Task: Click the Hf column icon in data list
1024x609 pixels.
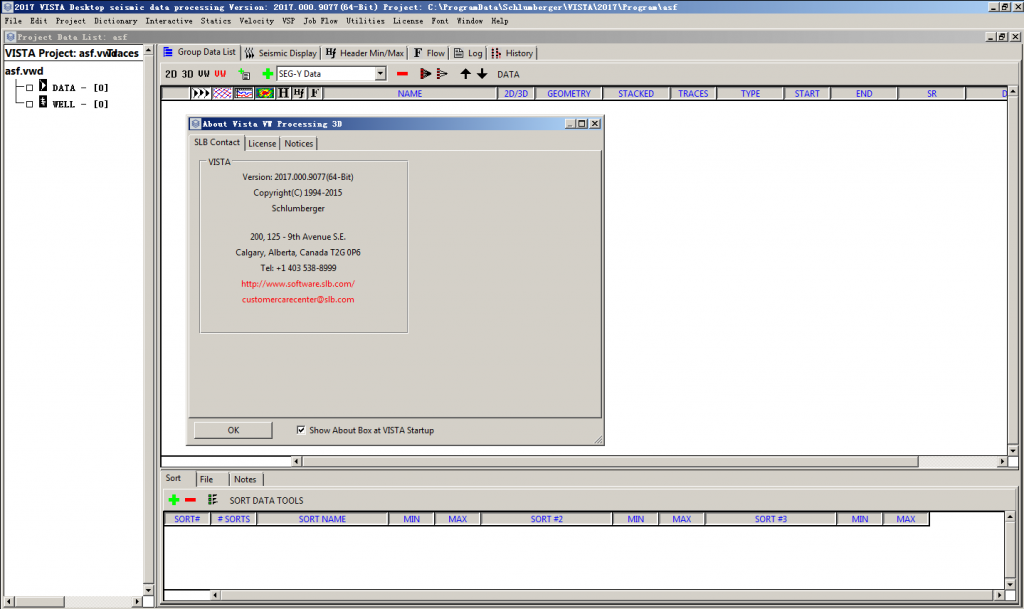Action: click(299, 93)
